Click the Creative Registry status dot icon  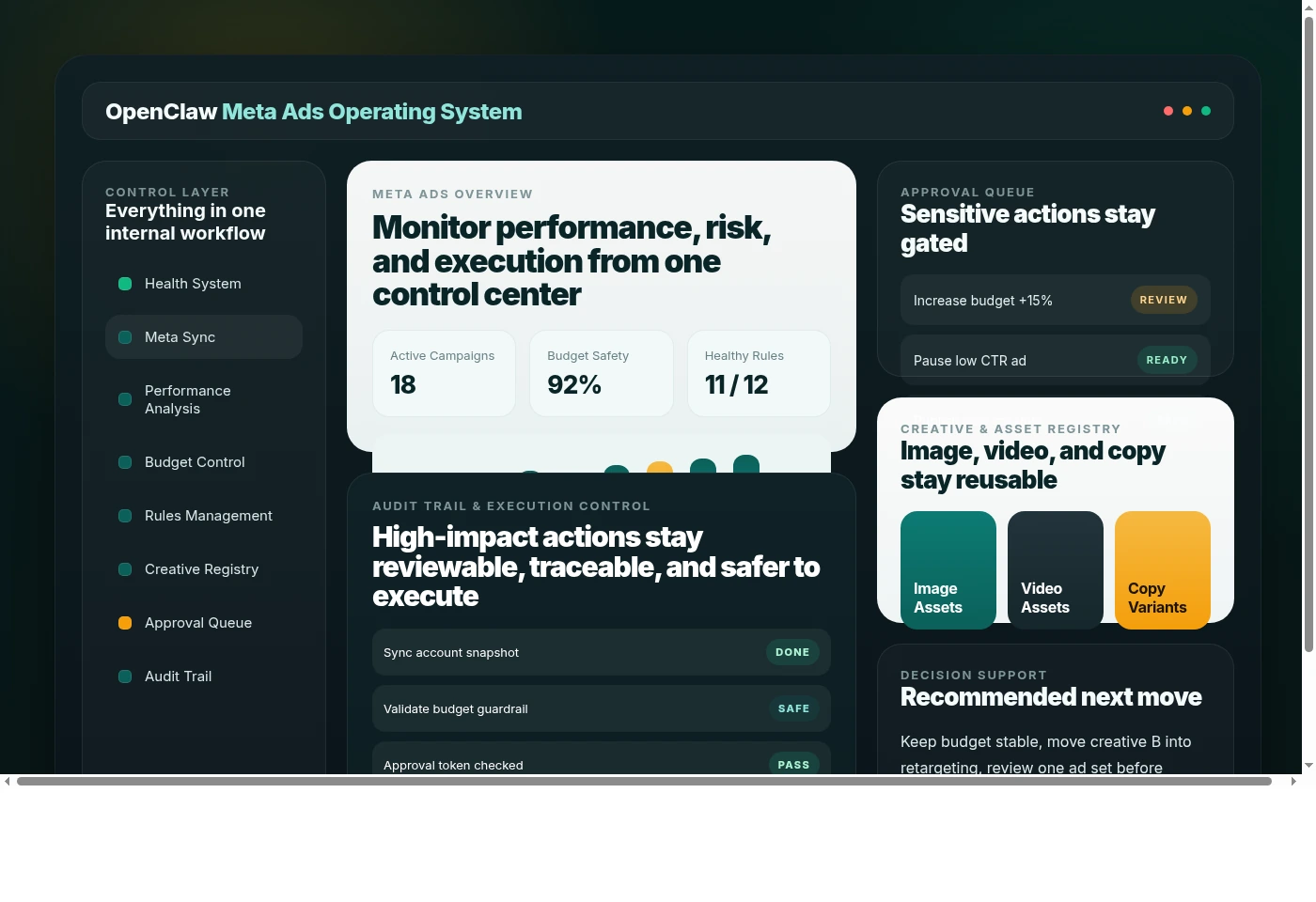point(125,569)
